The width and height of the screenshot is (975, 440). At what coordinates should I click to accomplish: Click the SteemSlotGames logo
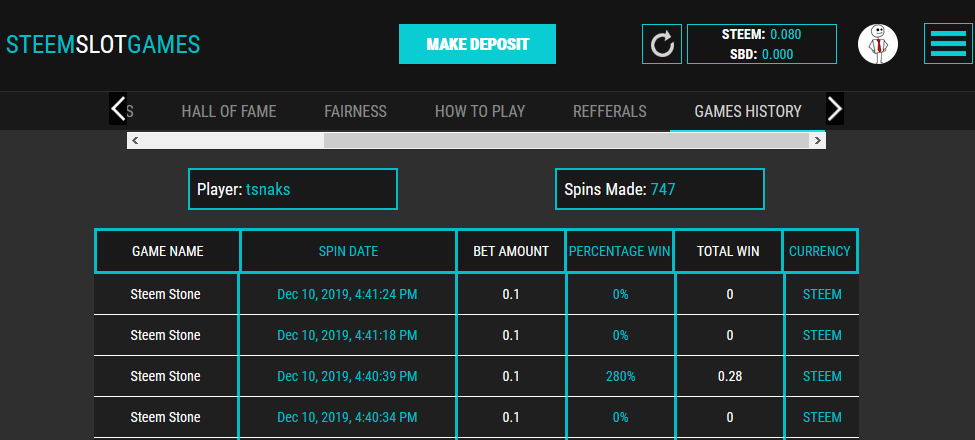103,45
